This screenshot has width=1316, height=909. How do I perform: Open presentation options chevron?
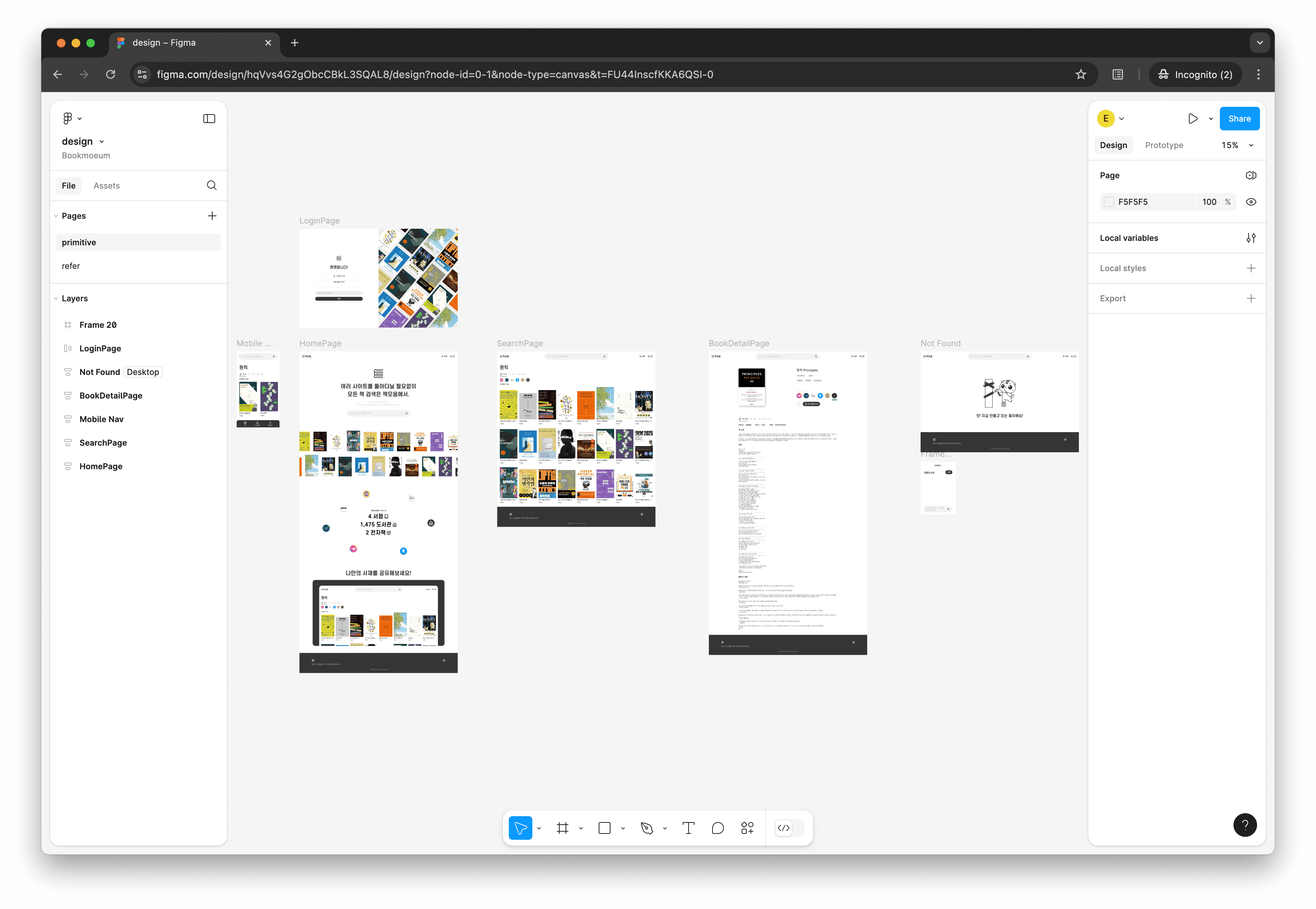1210,119
